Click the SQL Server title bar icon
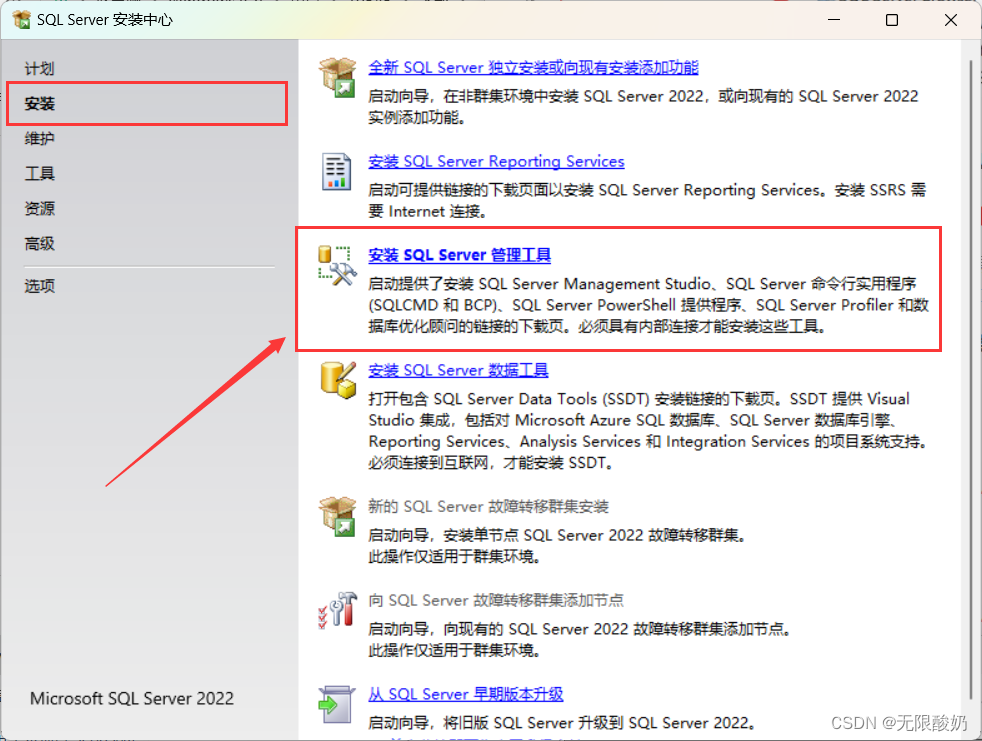982x741 pixels. [20, 20]
